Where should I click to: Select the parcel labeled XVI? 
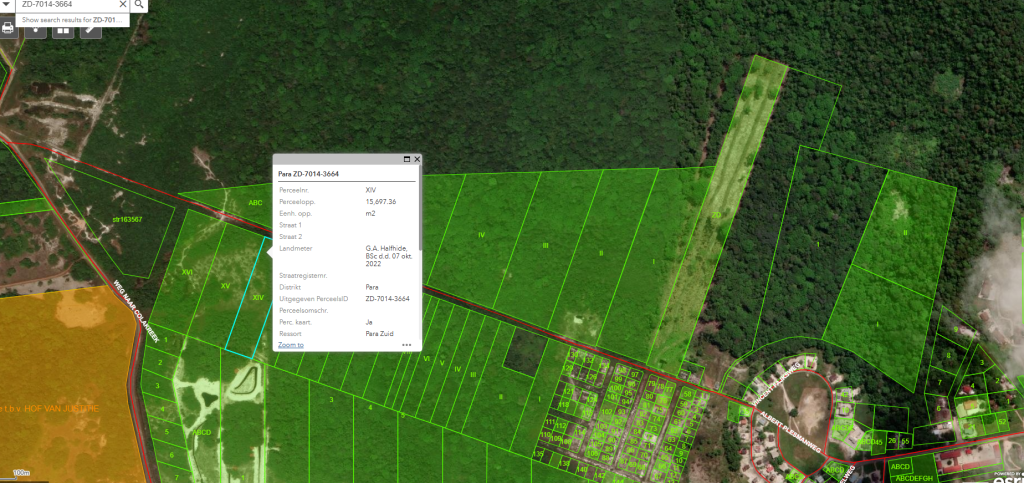point(186,271)
